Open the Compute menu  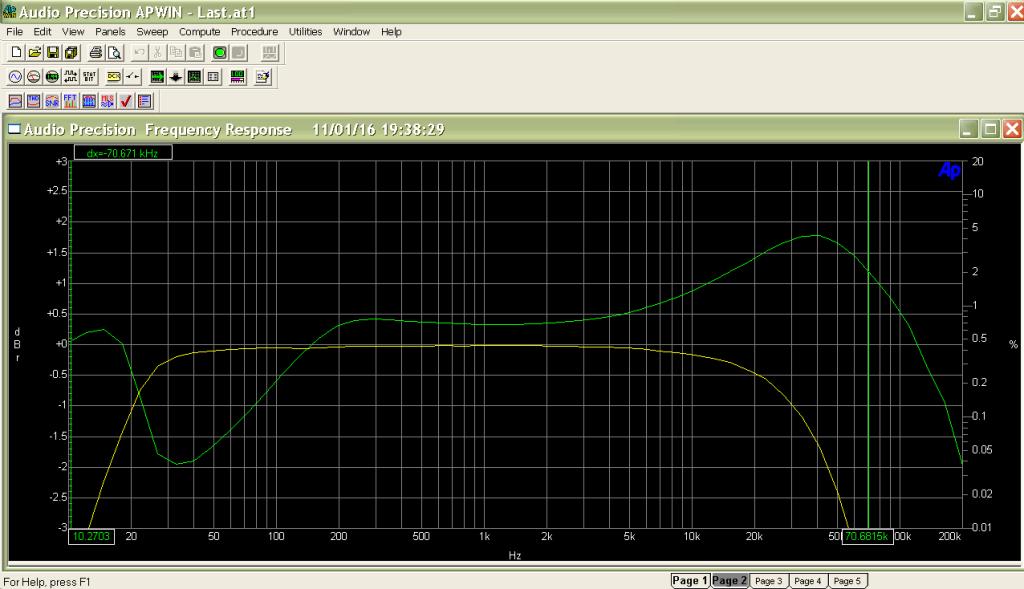[x=199, y=31]
